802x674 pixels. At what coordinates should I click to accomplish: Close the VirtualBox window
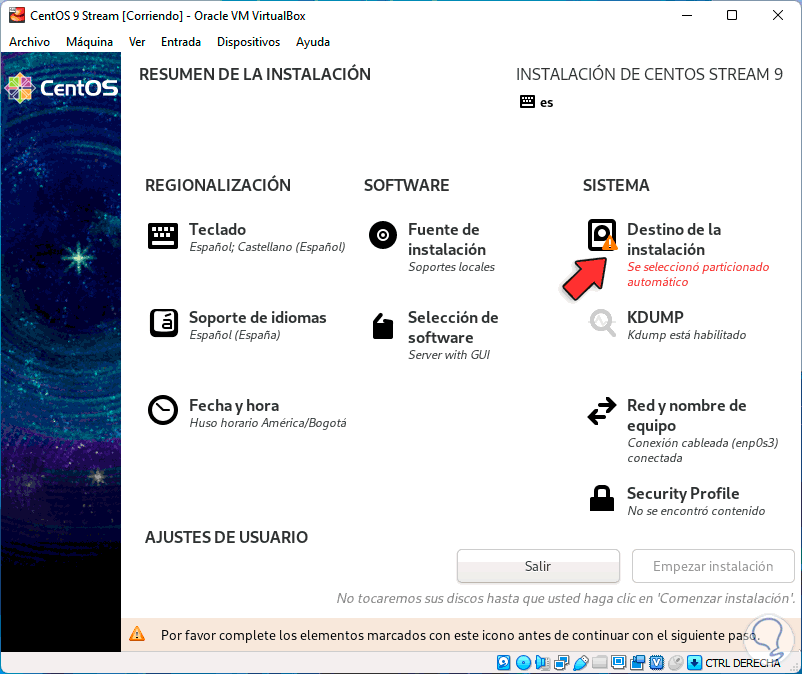tap(777, 15)
